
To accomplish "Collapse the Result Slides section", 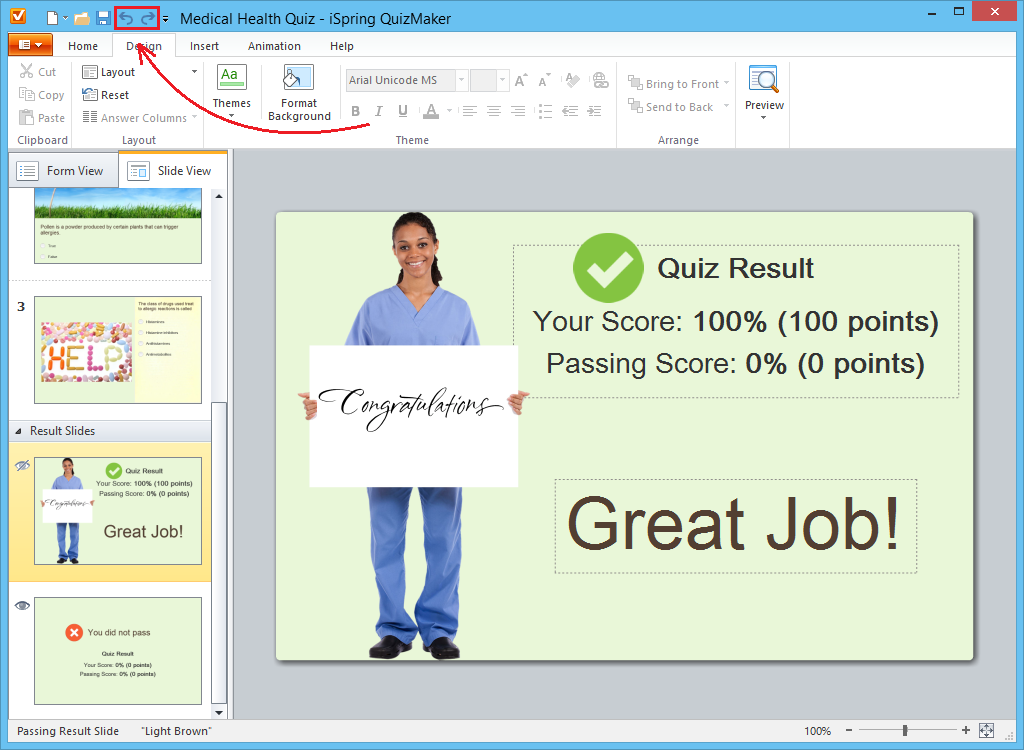I will point(18,431).
